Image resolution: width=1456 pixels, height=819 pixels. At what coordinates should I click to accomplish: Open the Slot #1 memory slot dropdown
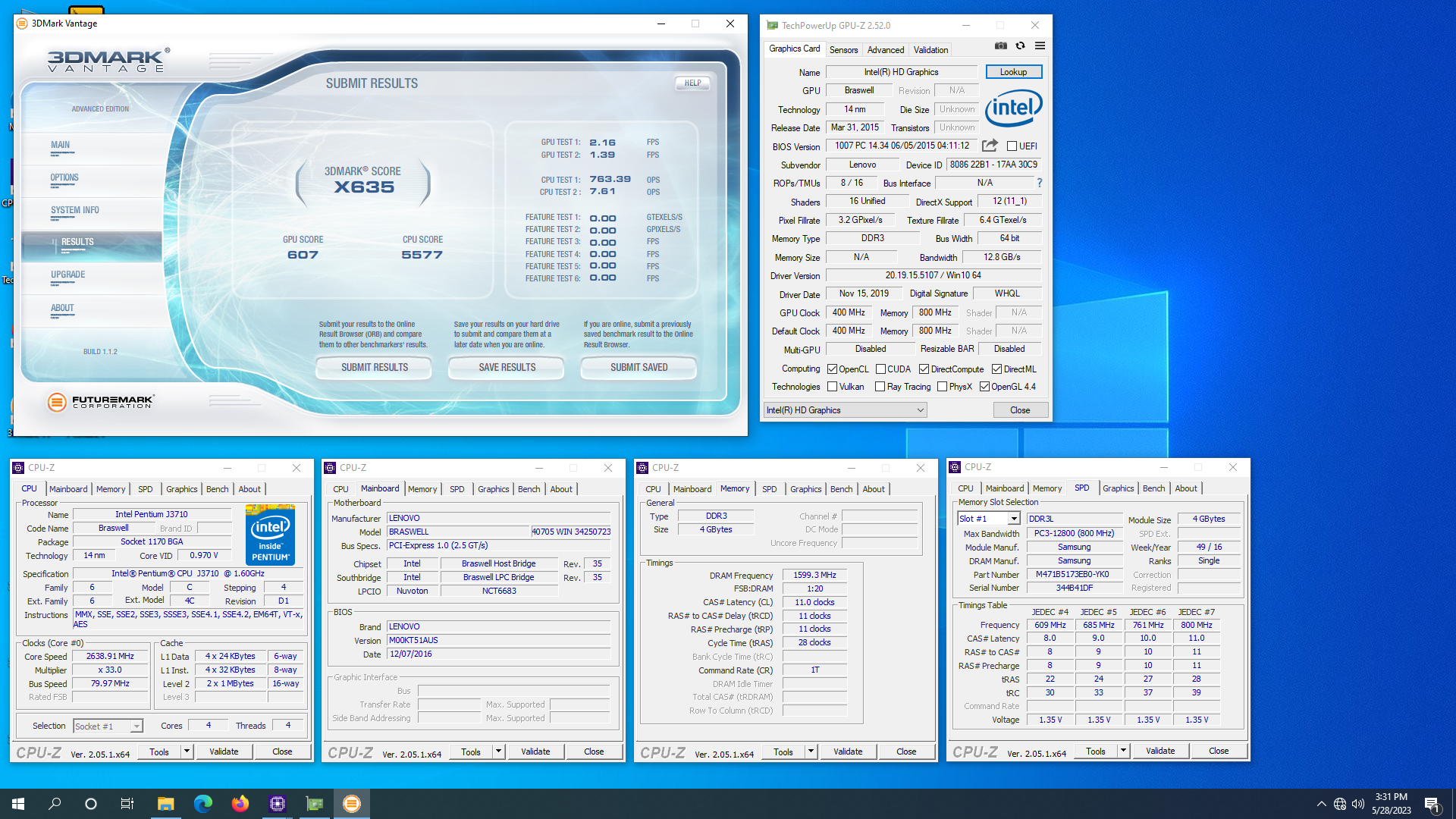click(988, 519)
